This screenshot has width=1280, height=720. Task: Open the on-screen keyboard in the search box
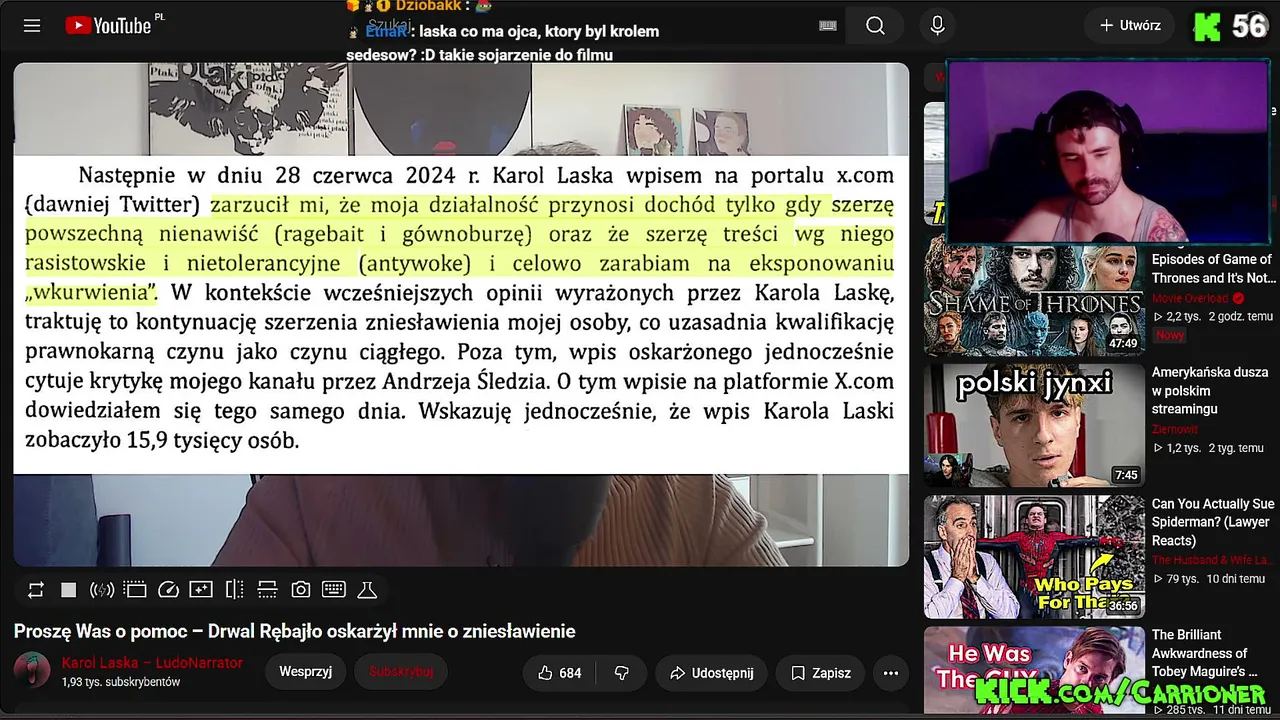(828, 26)
